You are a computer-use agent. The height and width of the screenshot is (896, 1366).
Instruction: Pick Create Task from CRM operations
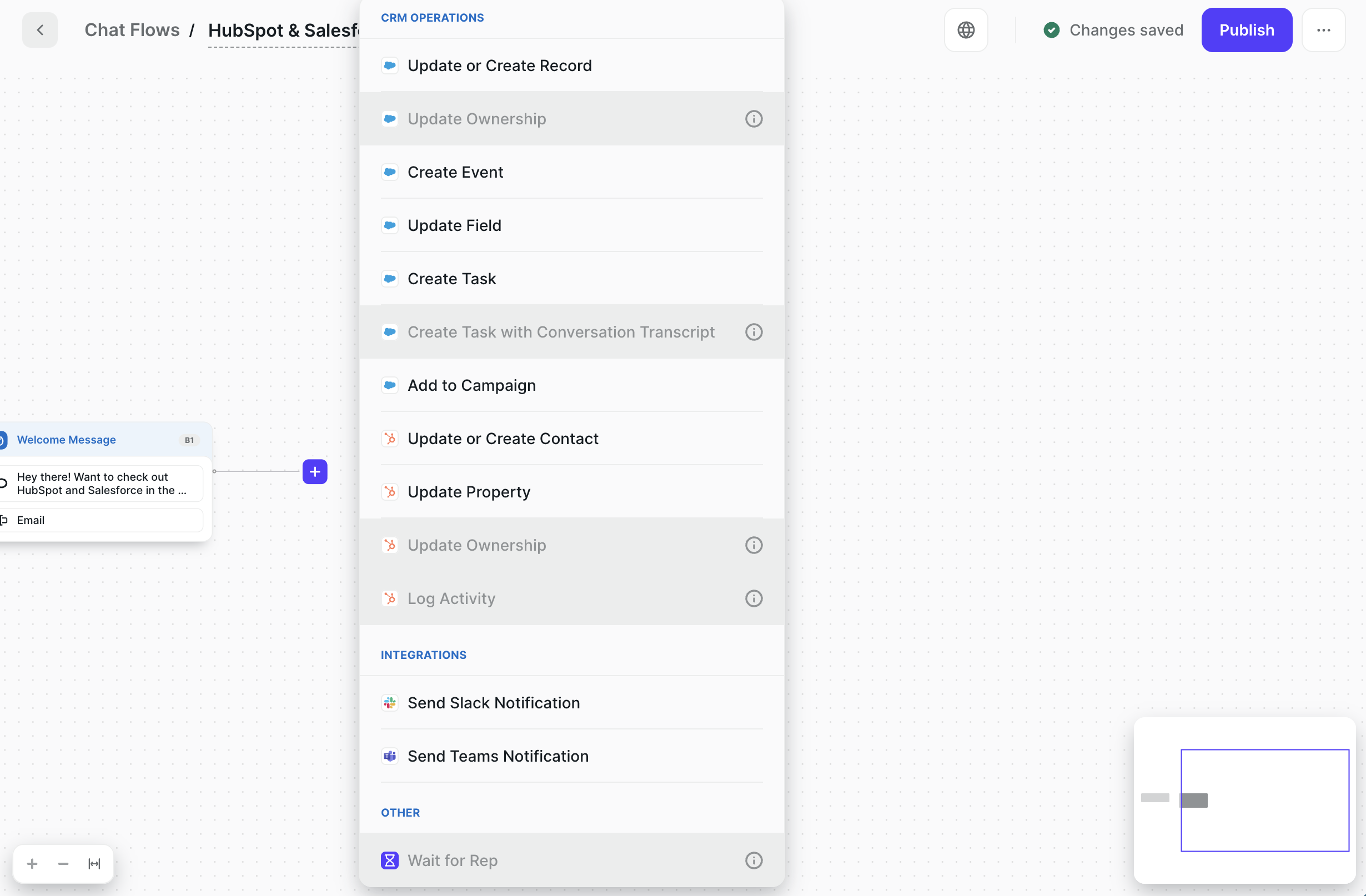tap(571, 279)
